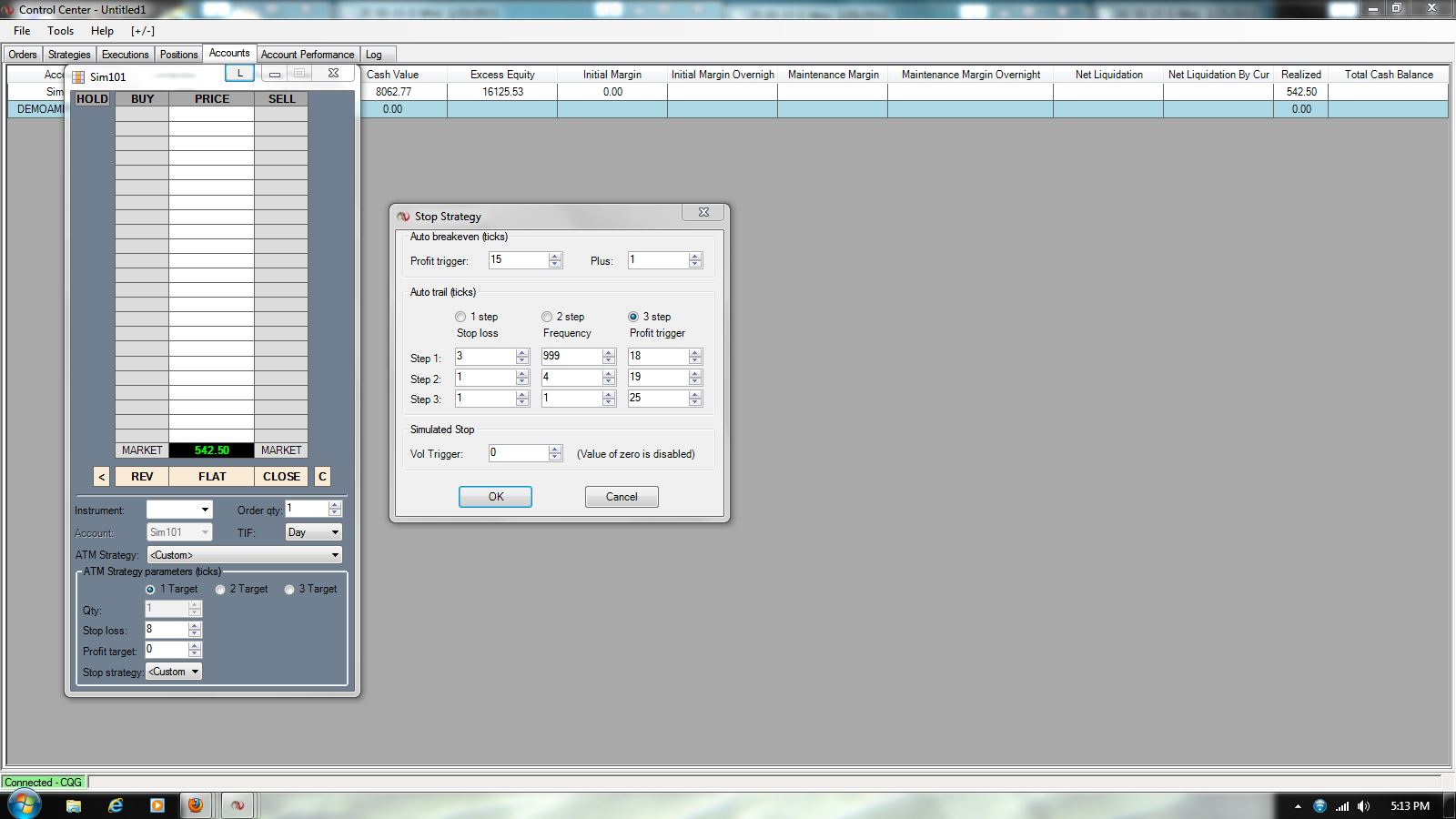
Task: Click the [+/-] menu item
Action: point(143,31)
